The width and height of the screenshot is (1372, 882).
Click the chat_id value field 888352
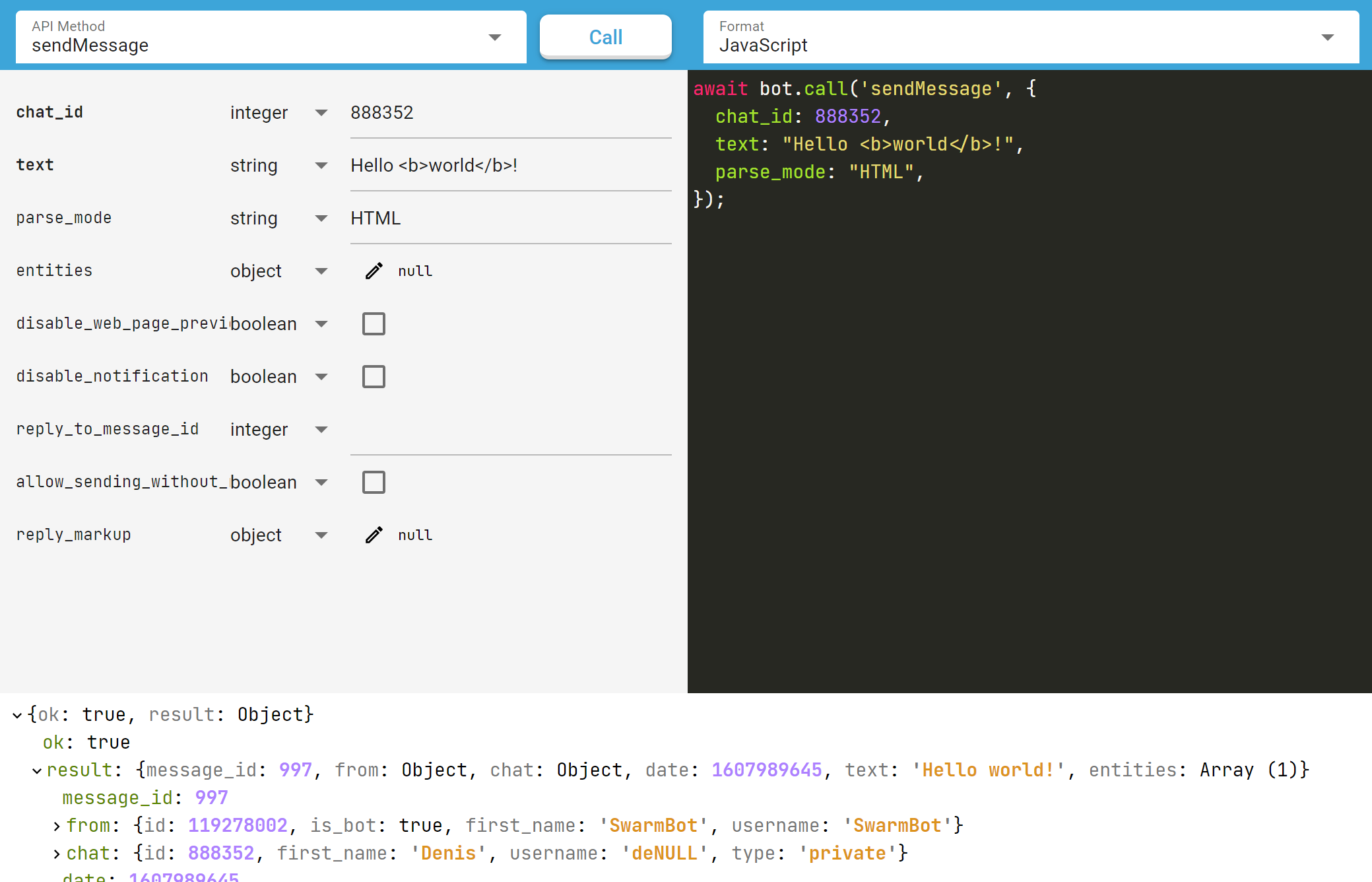[510, 113]
